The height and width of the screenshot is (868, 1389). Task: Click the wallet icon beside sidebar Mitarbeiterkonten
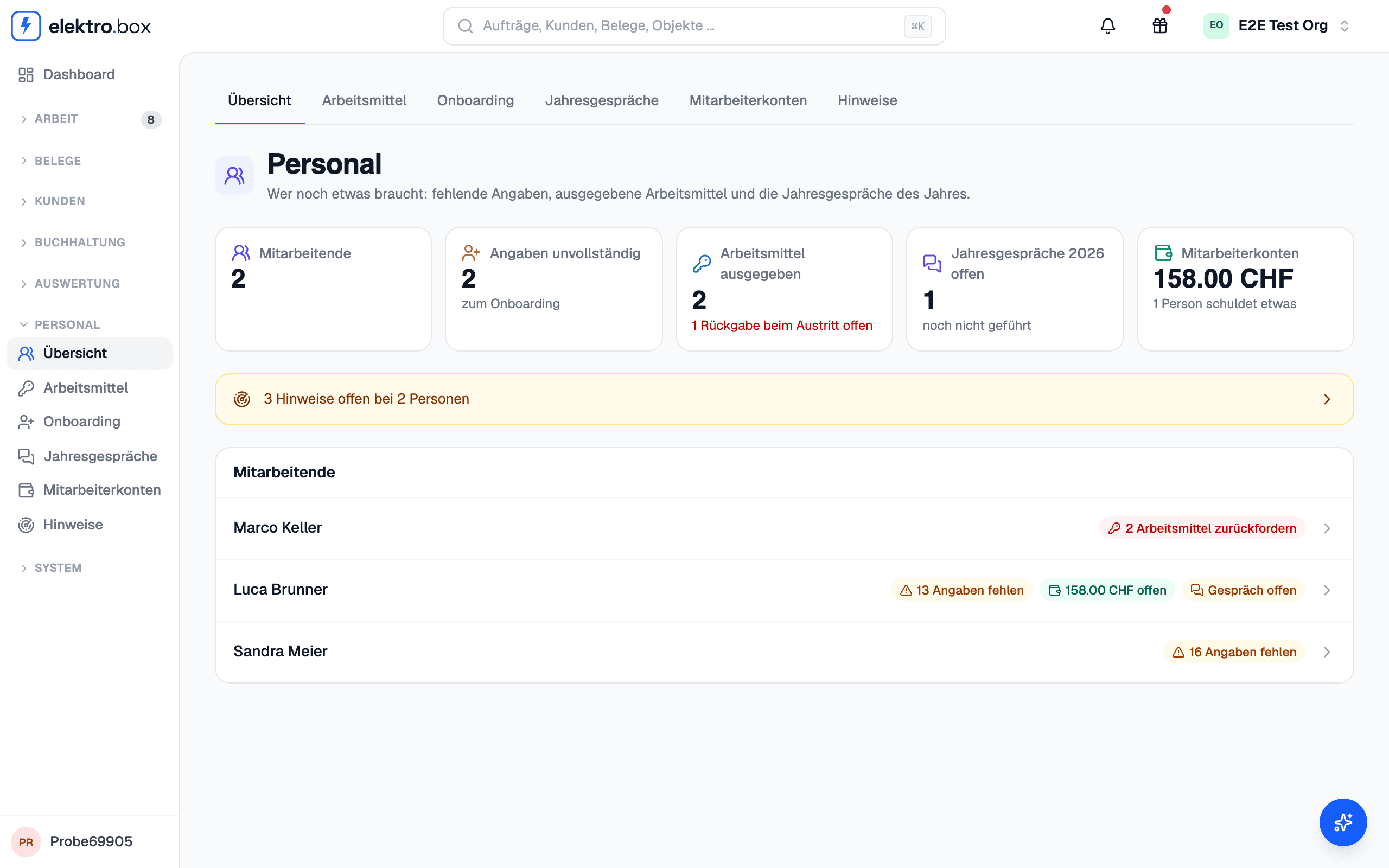(26, 490)
